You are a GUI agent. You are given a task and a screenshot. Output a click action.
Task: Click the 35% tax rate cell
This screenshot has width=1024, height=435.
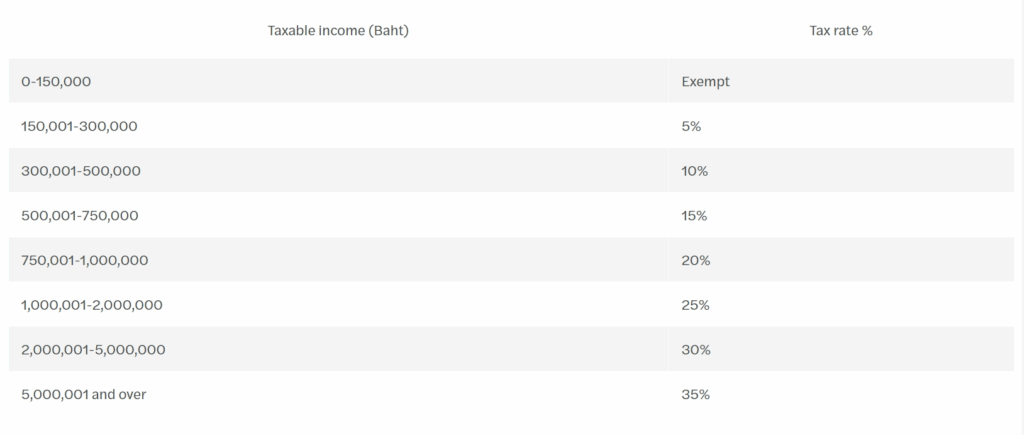coord(841,394)
